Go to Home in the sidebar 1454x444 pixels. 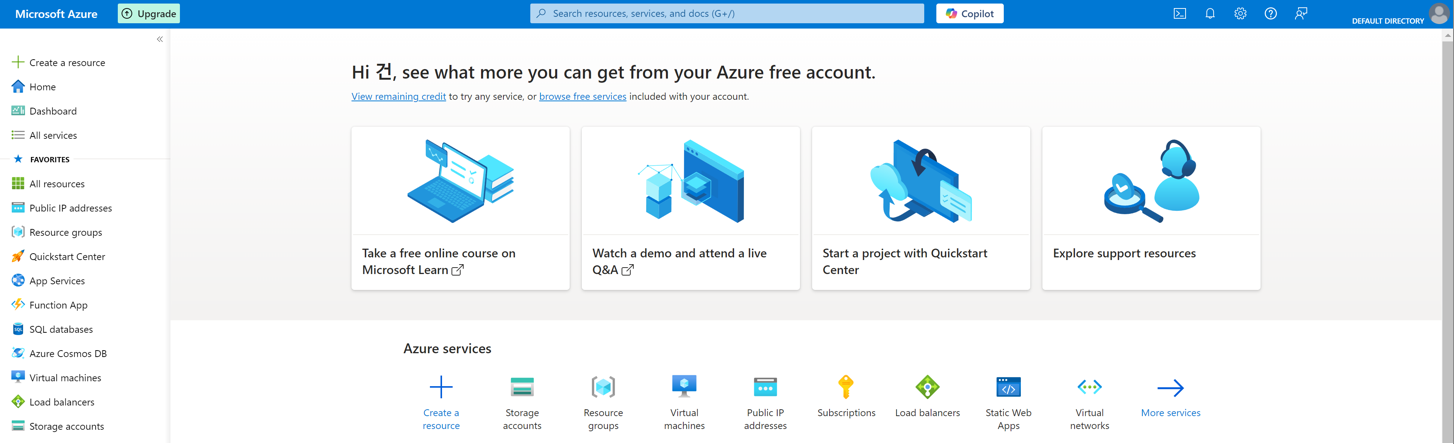coord(42,87)
